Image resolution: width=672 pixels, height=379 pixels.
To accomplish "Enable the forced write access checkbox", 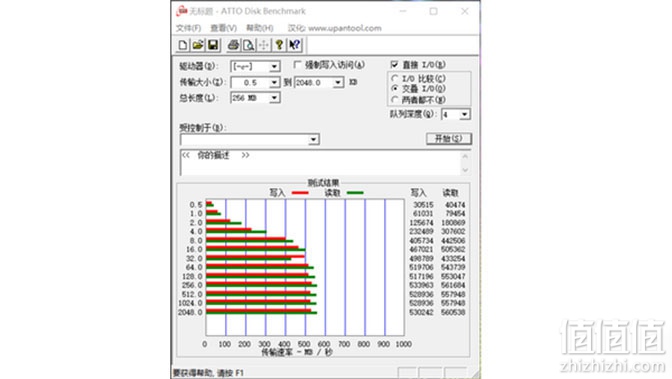I will tap(297, 65).
